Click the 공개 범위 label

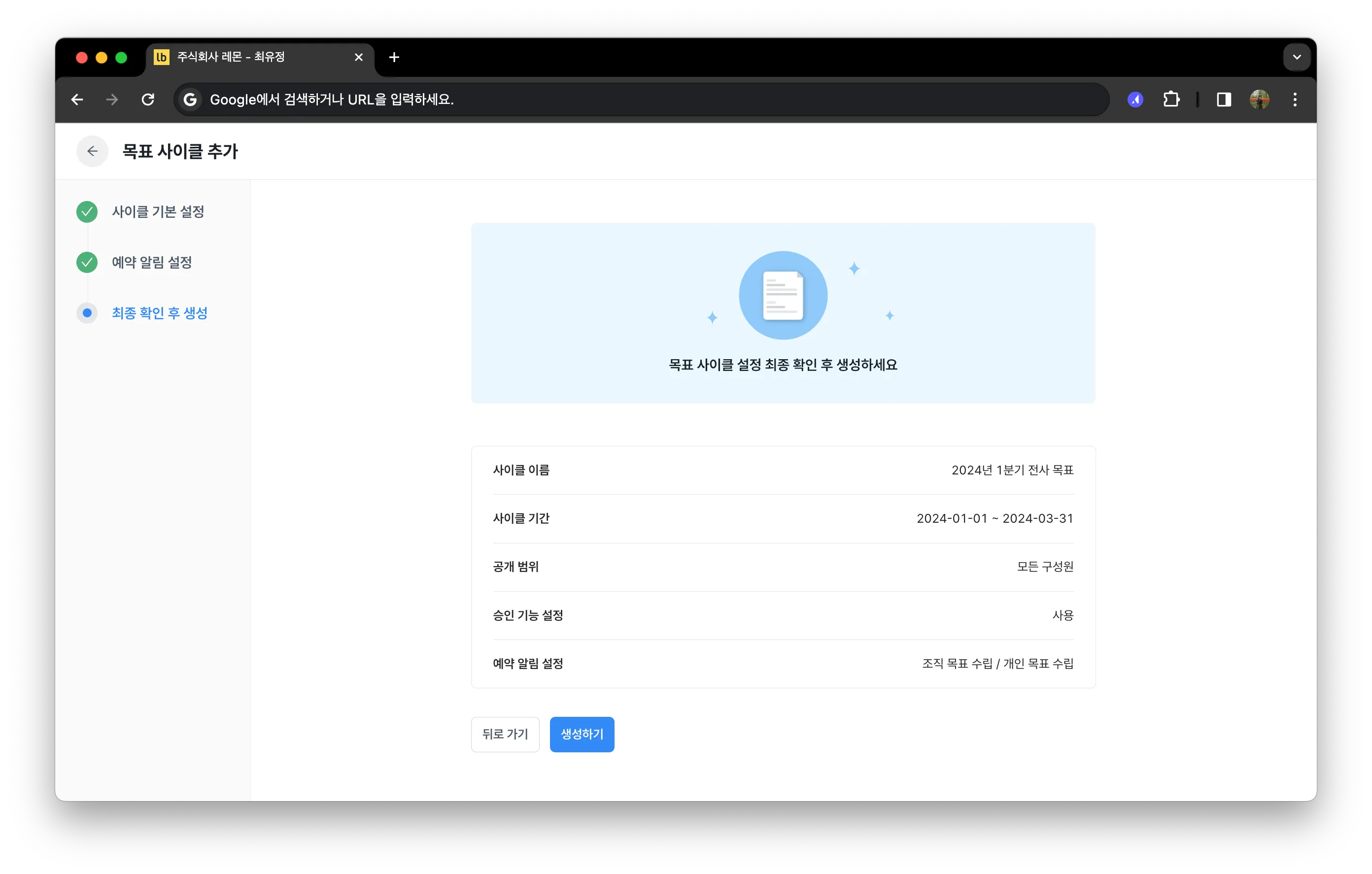click(x=515, y=567)
